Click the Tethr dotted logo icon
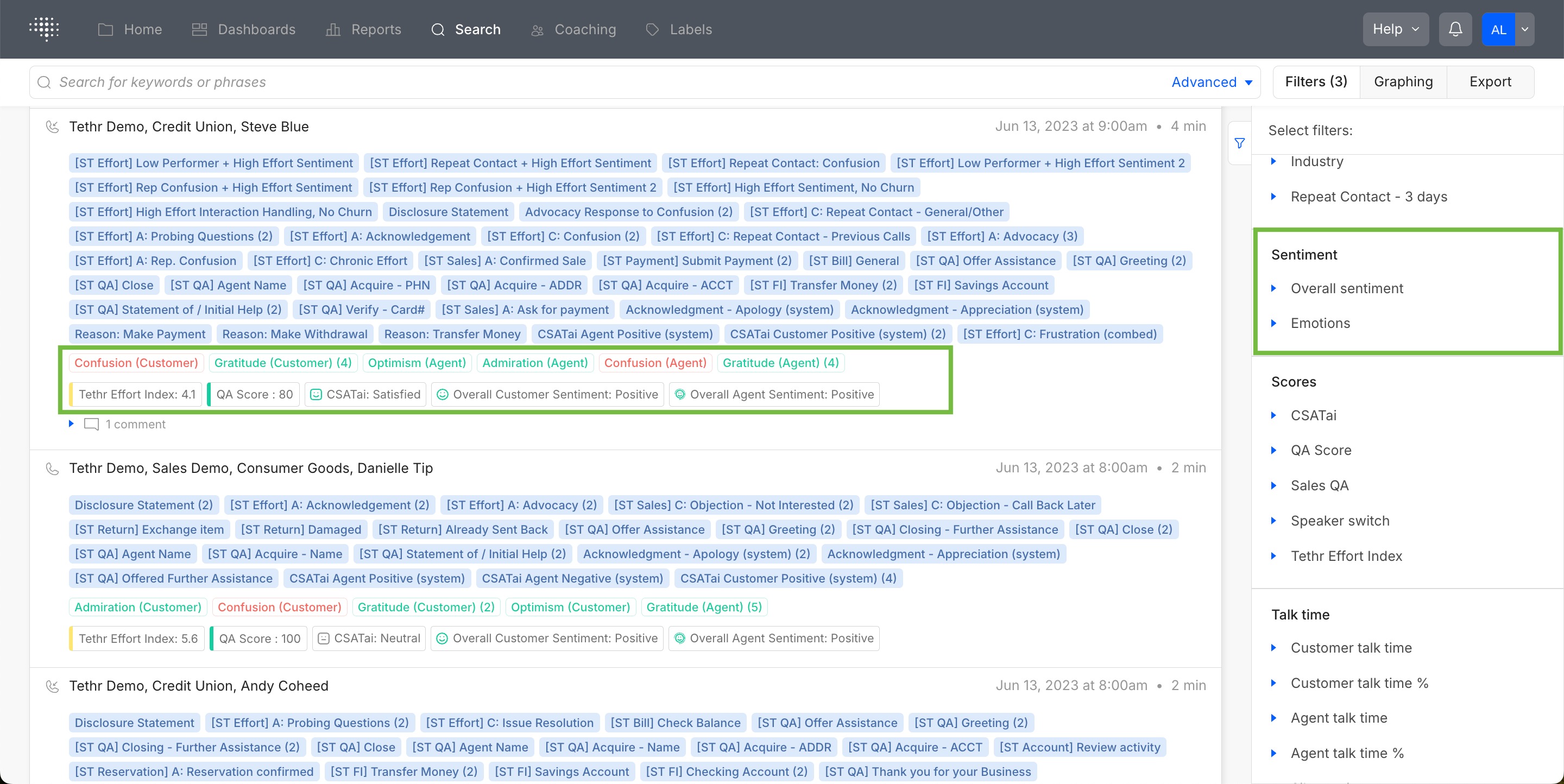The width and height of the screenshot is (1564, 784). click(45, 29)
